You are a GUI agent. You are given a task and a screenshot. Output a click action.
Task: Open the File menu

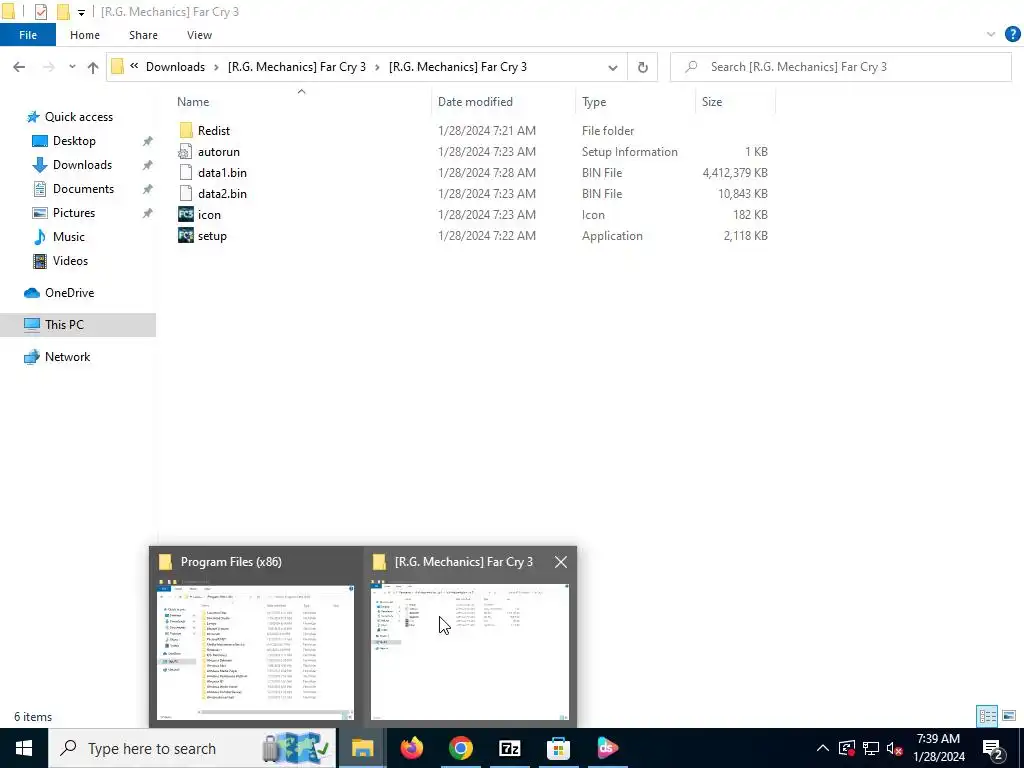tap(28, 35)
